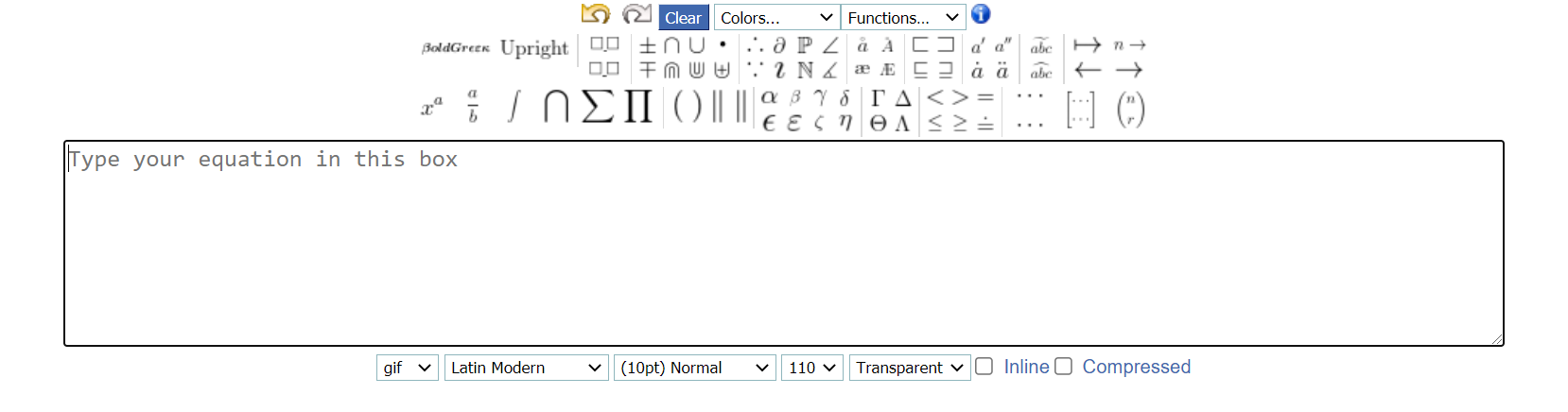Screen dimensions: 1568x412
Task: Insert the less-than-or-equal ≤ sign
Action: click(x=935, y=123)
